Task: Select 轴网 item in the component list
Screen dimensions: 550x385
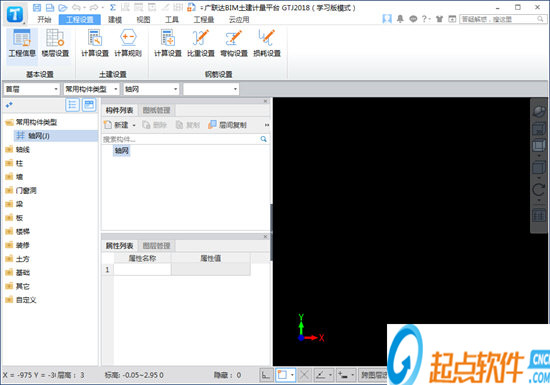Action: click(x=121, y=151)
